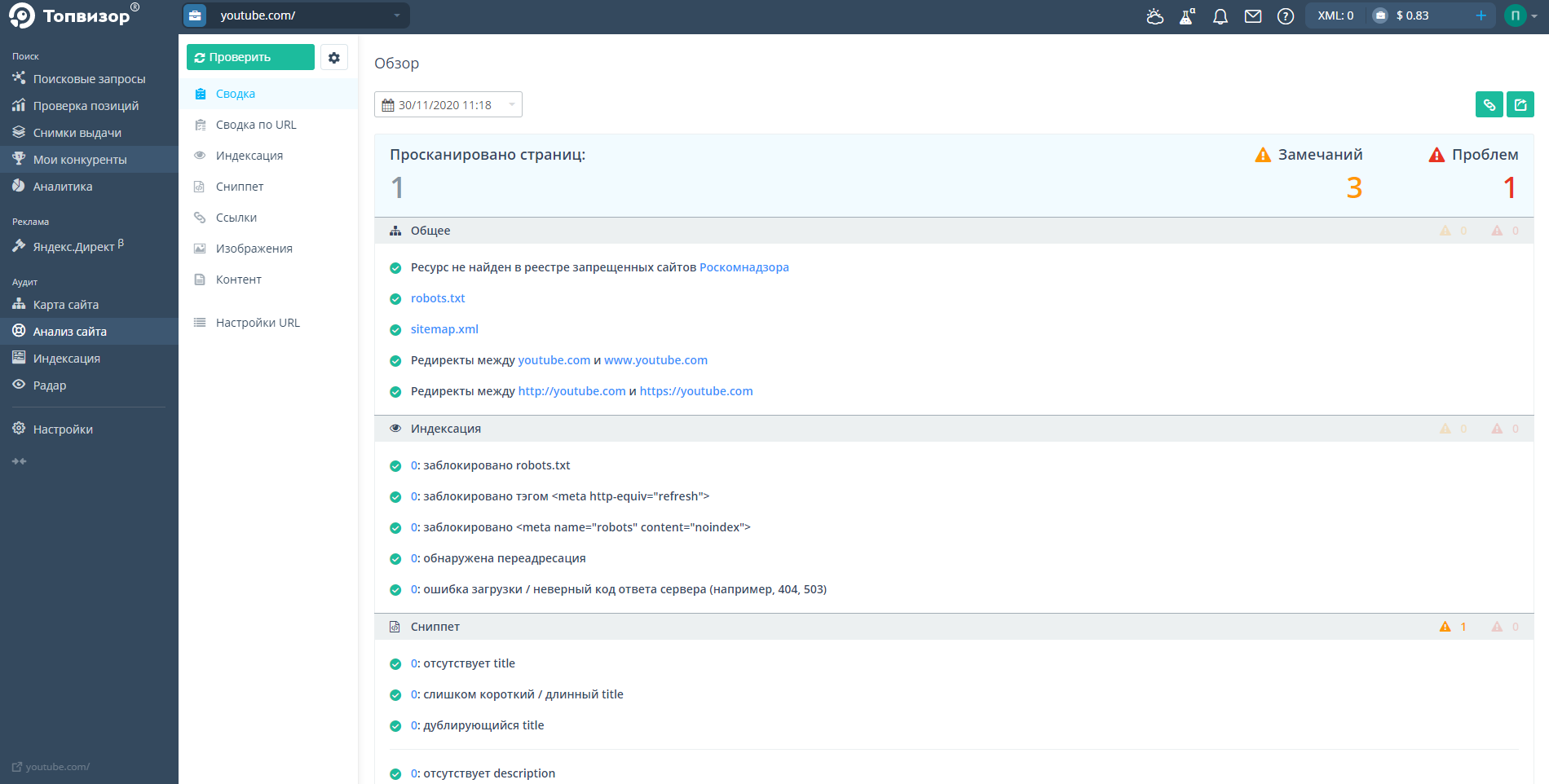The width and height of the screenshot is (1549, 784).
Task: Open Индексация in left dark sidebar
Action: click(x=89, y=359)
